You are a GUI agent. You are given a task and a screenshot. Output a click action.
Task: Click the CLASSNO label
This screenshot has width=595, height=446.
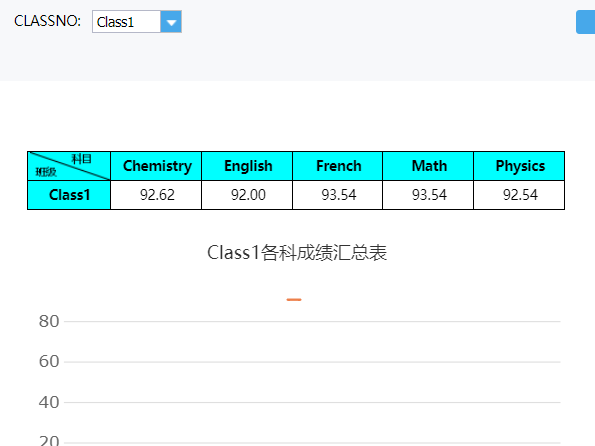47,21
